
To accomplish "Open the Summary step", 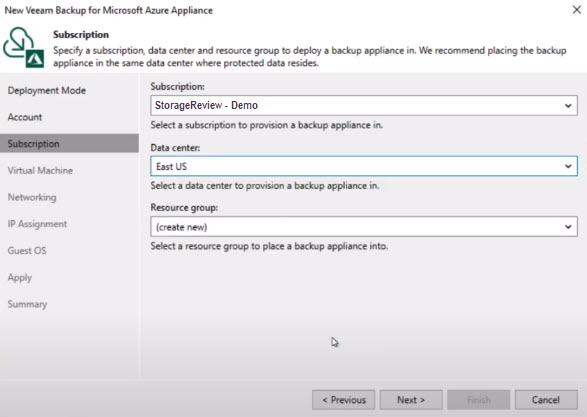I will [27, 304].
